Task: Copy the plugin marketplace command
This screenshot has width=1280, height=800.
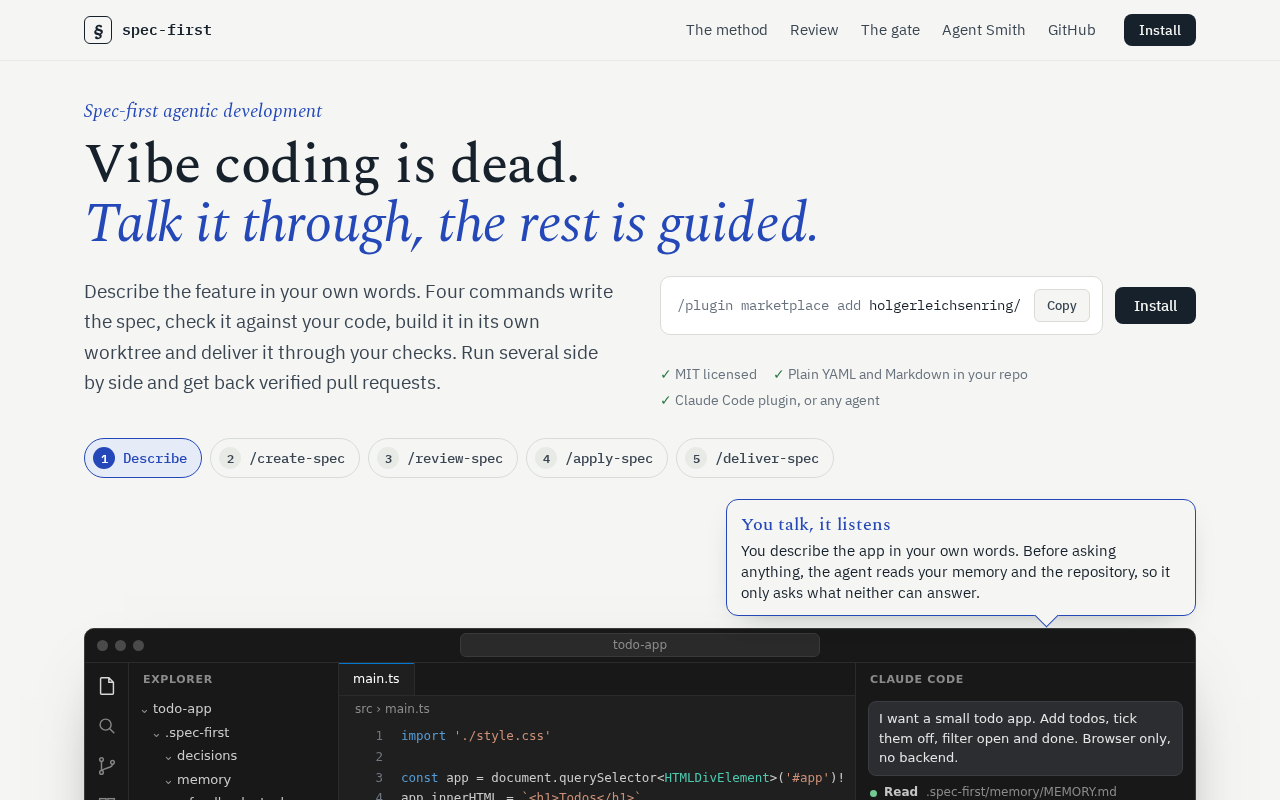Action: [1062, 306]
